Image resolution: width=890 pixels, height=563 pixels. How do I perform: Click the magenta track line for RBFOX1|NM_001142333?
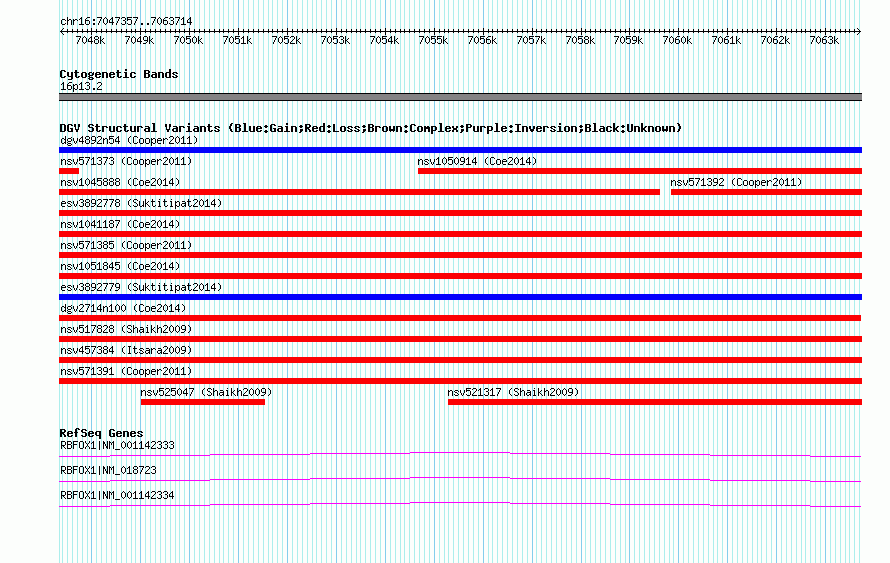pos(460,454)
